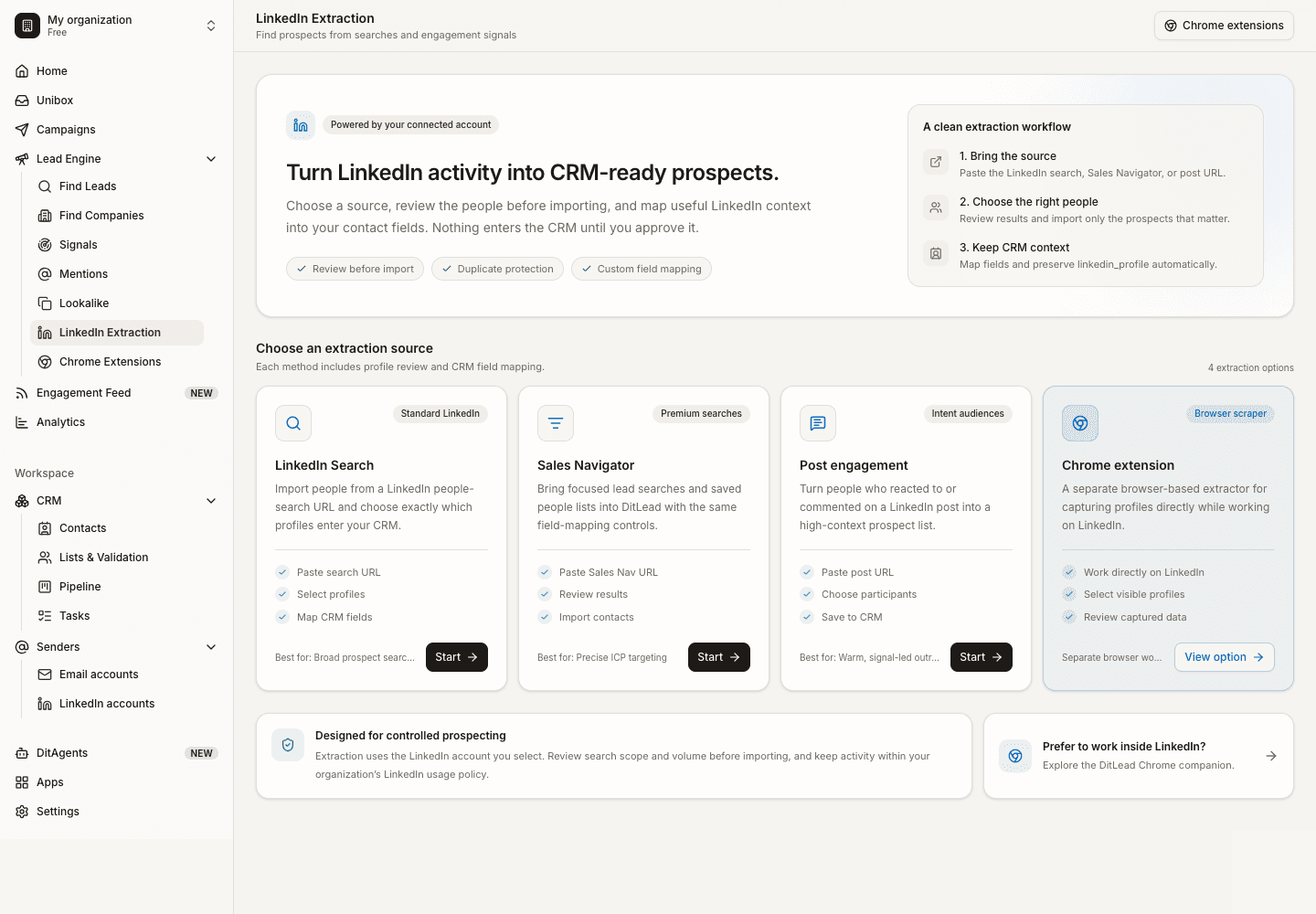Click the Engagement Feed RSS icon
The height and width of the screenshot is (914, 1316).
(22, 393)
